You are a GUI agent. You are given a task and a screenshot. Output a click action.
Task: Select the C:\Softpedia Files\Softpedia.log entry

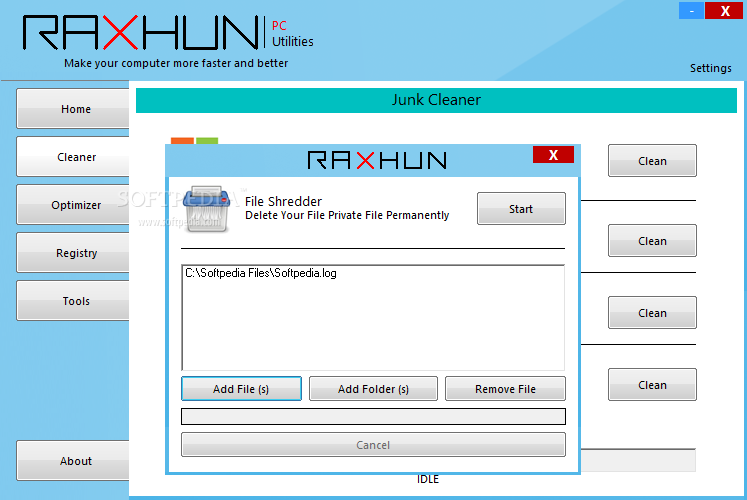261,273
